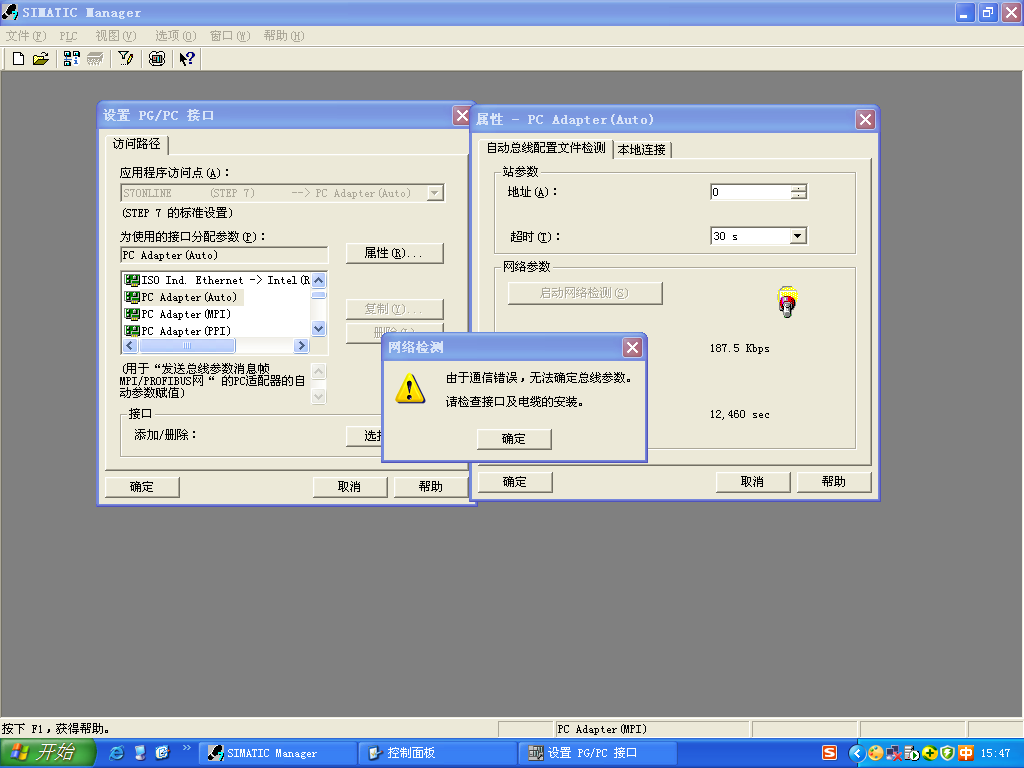Increase the address value with up stepper
The width and height of the screenshot is (1024, 768).
tap(798, 188)
